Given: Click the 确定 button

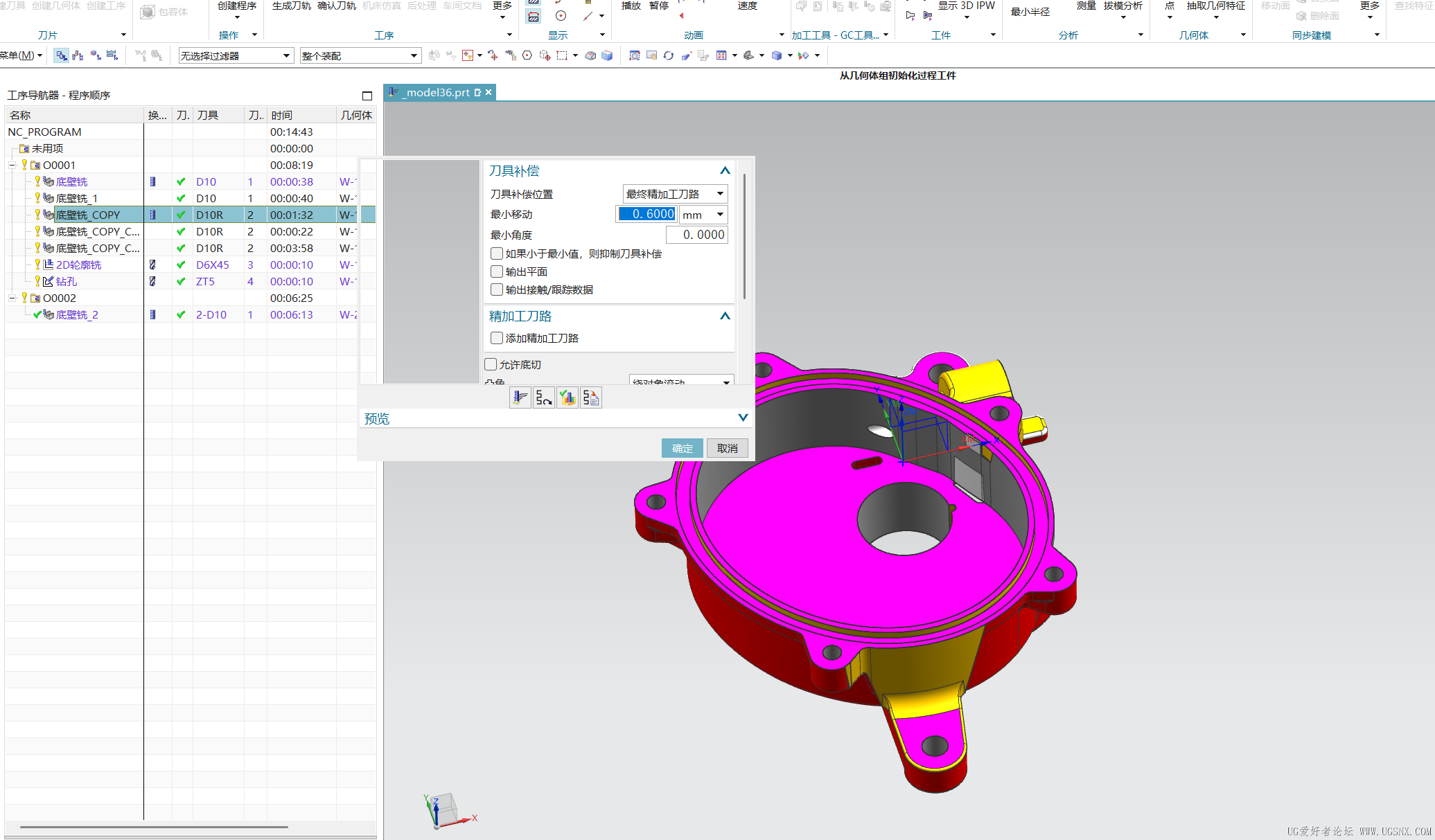Looking at the screenshot, I should click(683, 448).
